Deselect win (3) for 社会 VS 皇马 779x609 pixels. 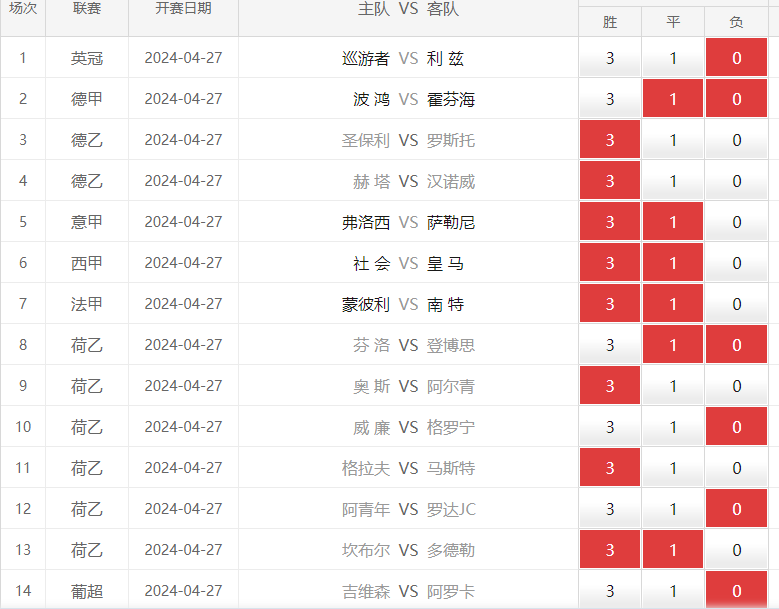pyautogui.click(x=610, y=263)
